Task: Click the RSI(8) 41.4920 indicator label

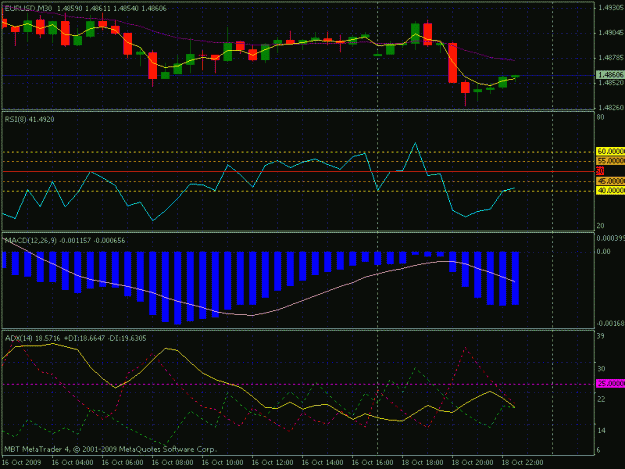Action: (x=29, y=120)
